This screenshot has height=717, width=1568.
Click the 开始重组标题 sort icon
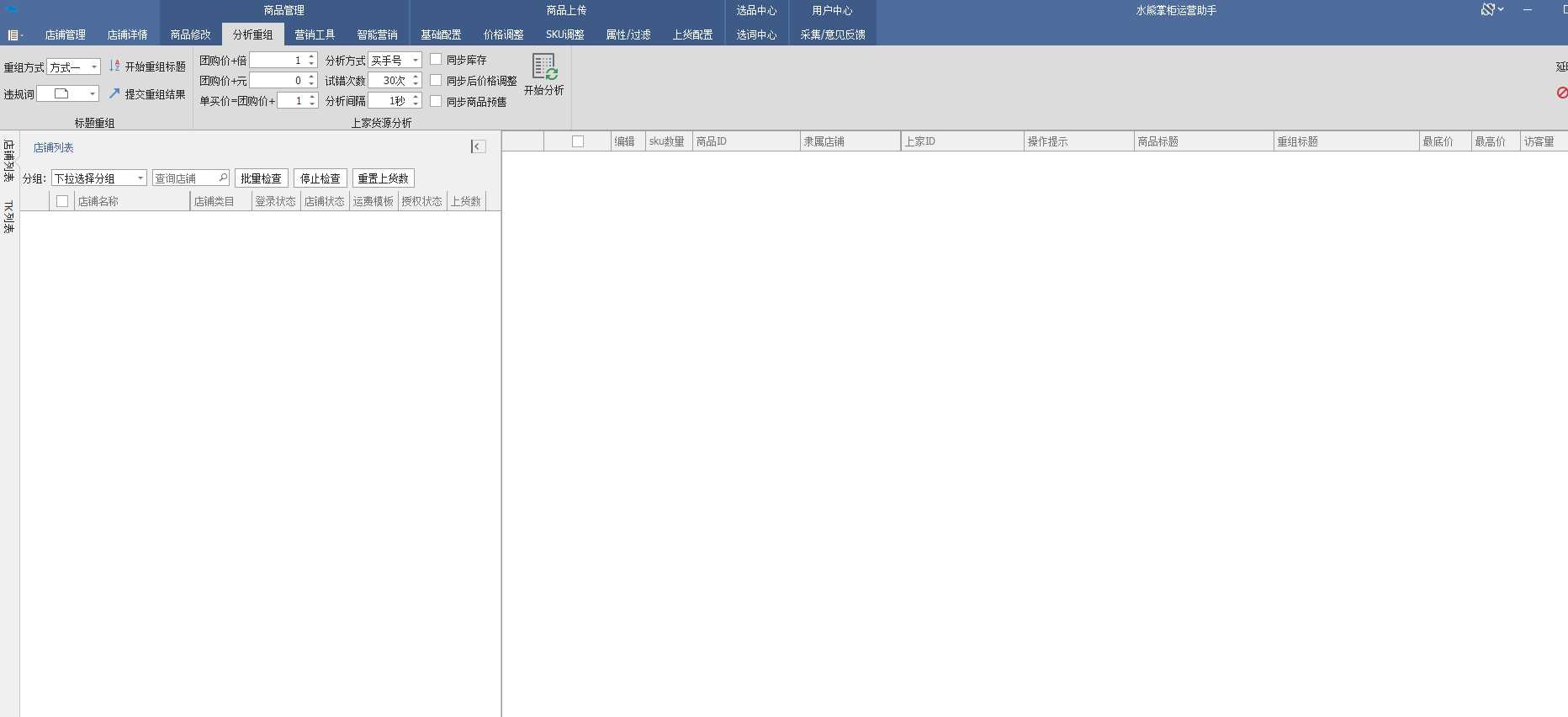(x=114, y=66)
